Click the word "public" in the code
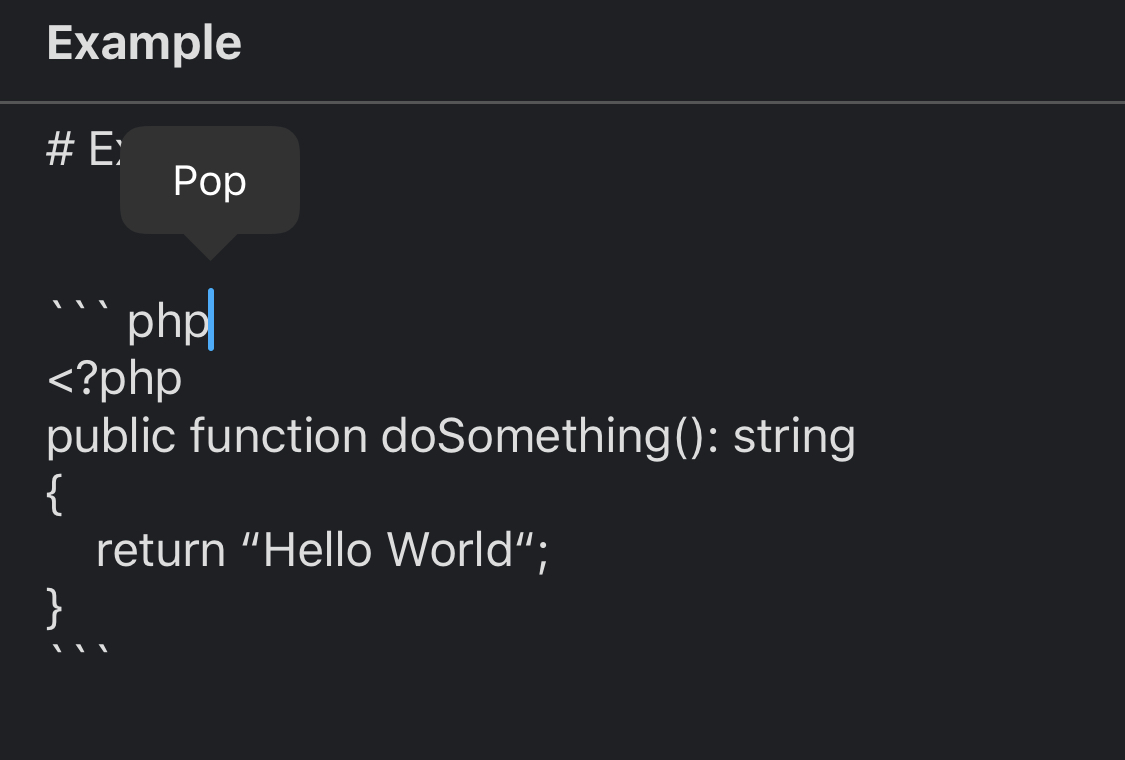 (x=111, y=437)
